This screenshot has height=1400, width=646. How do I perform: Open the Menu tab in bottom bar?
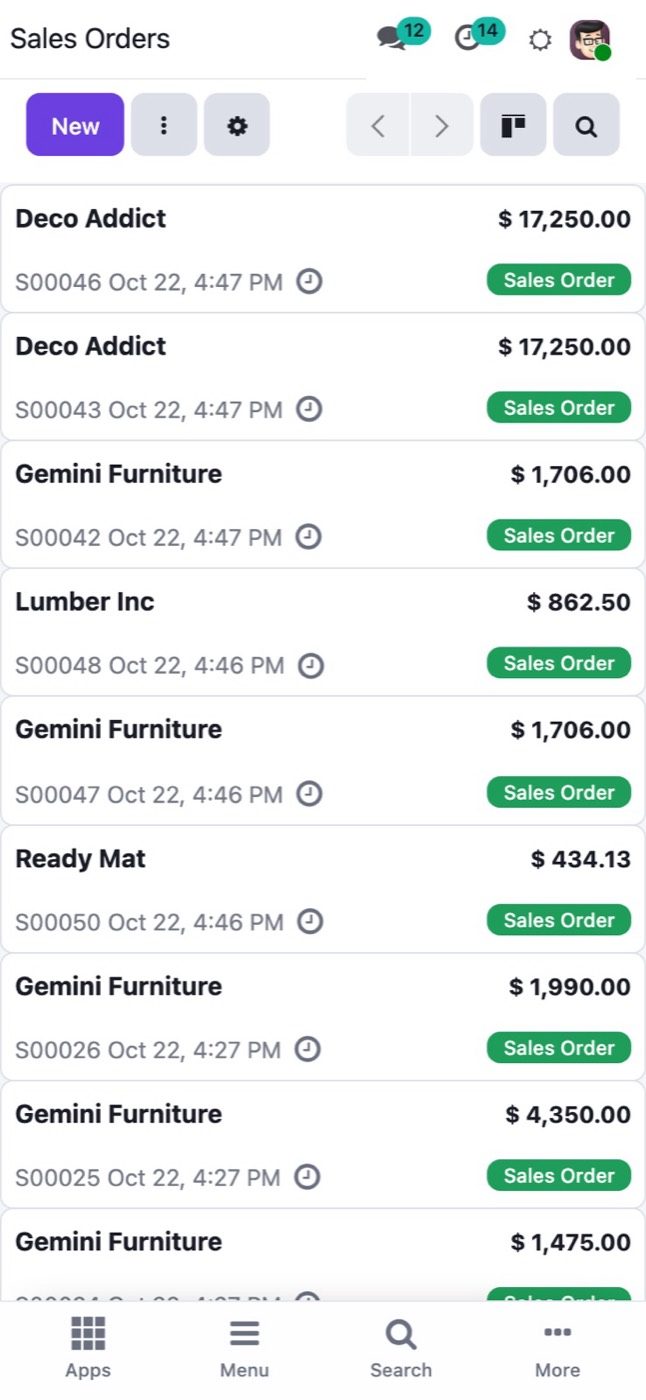244,1348
